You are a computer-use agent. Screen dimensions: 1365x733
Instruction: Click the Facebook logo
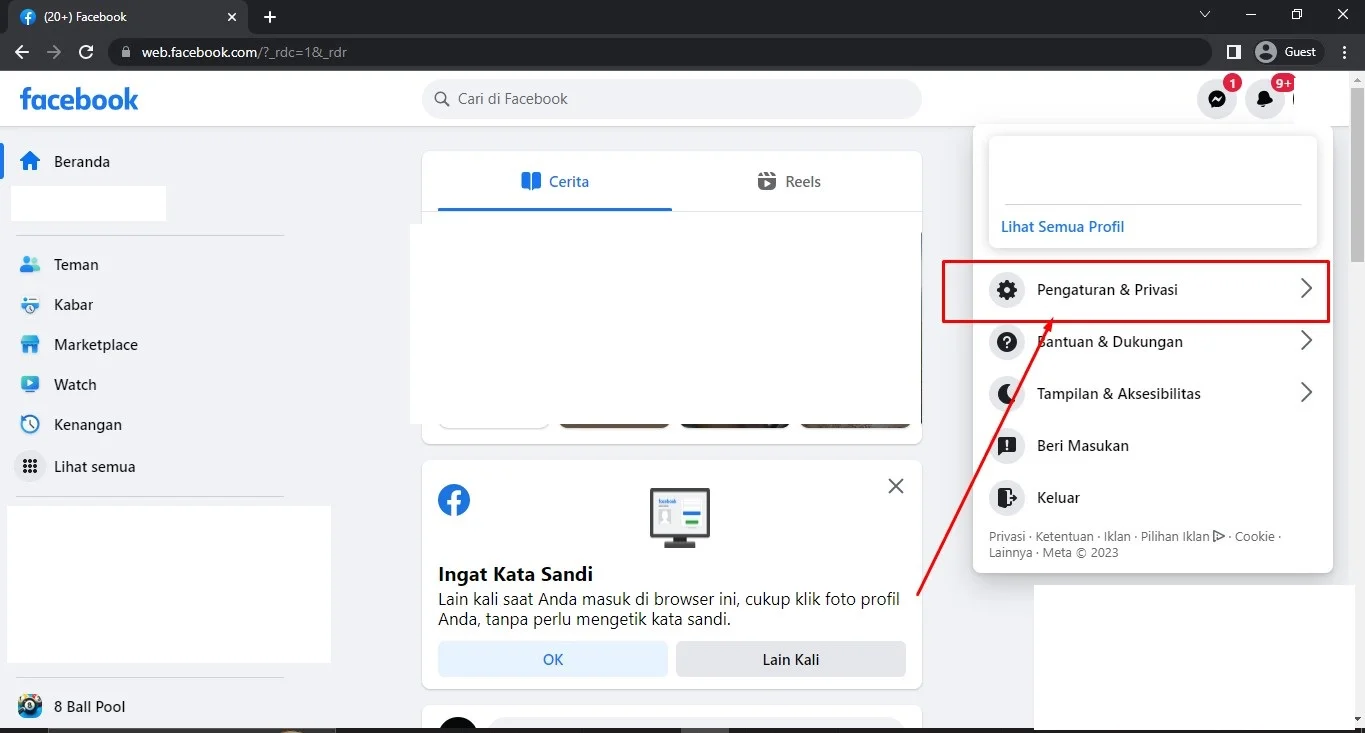click(79, 99)
